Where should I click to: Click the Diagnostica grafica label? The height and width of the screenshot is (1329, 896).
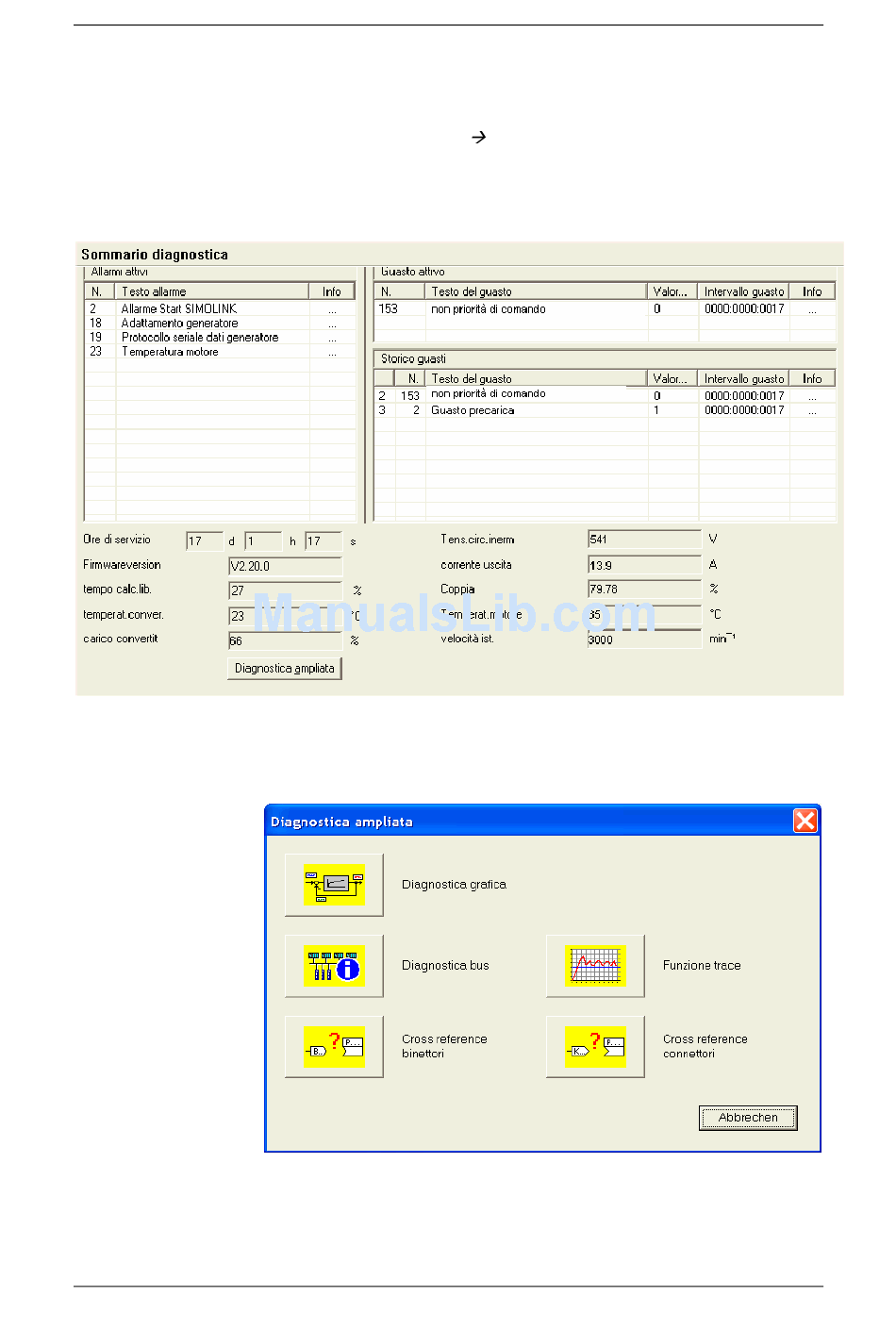(454, 885)
